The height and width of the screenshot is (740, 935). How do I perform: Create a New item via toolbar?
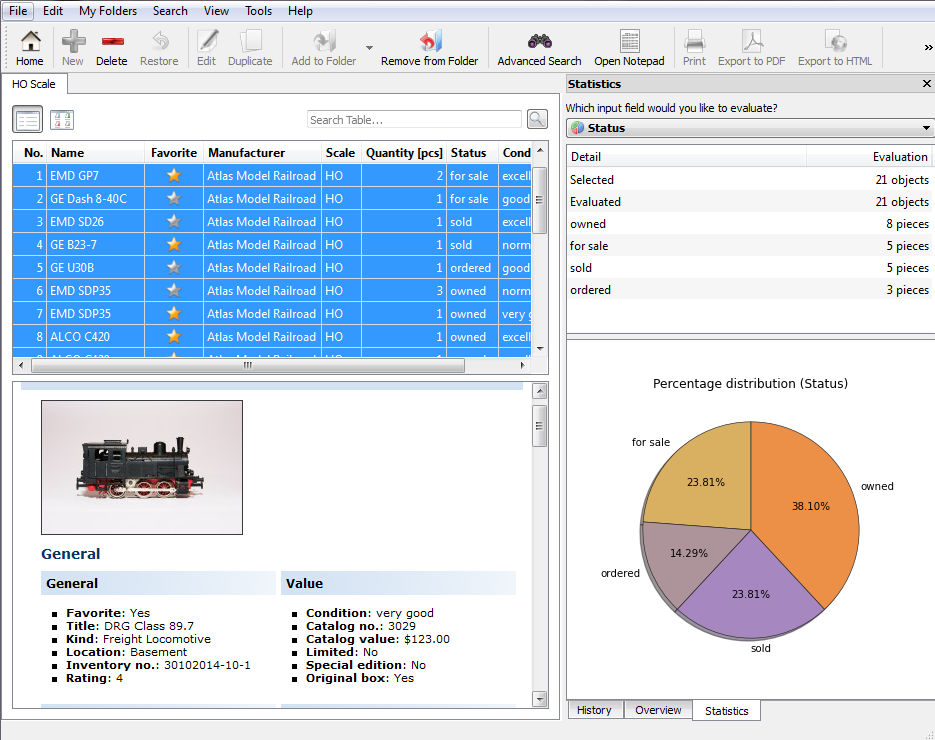coord(73,42)
